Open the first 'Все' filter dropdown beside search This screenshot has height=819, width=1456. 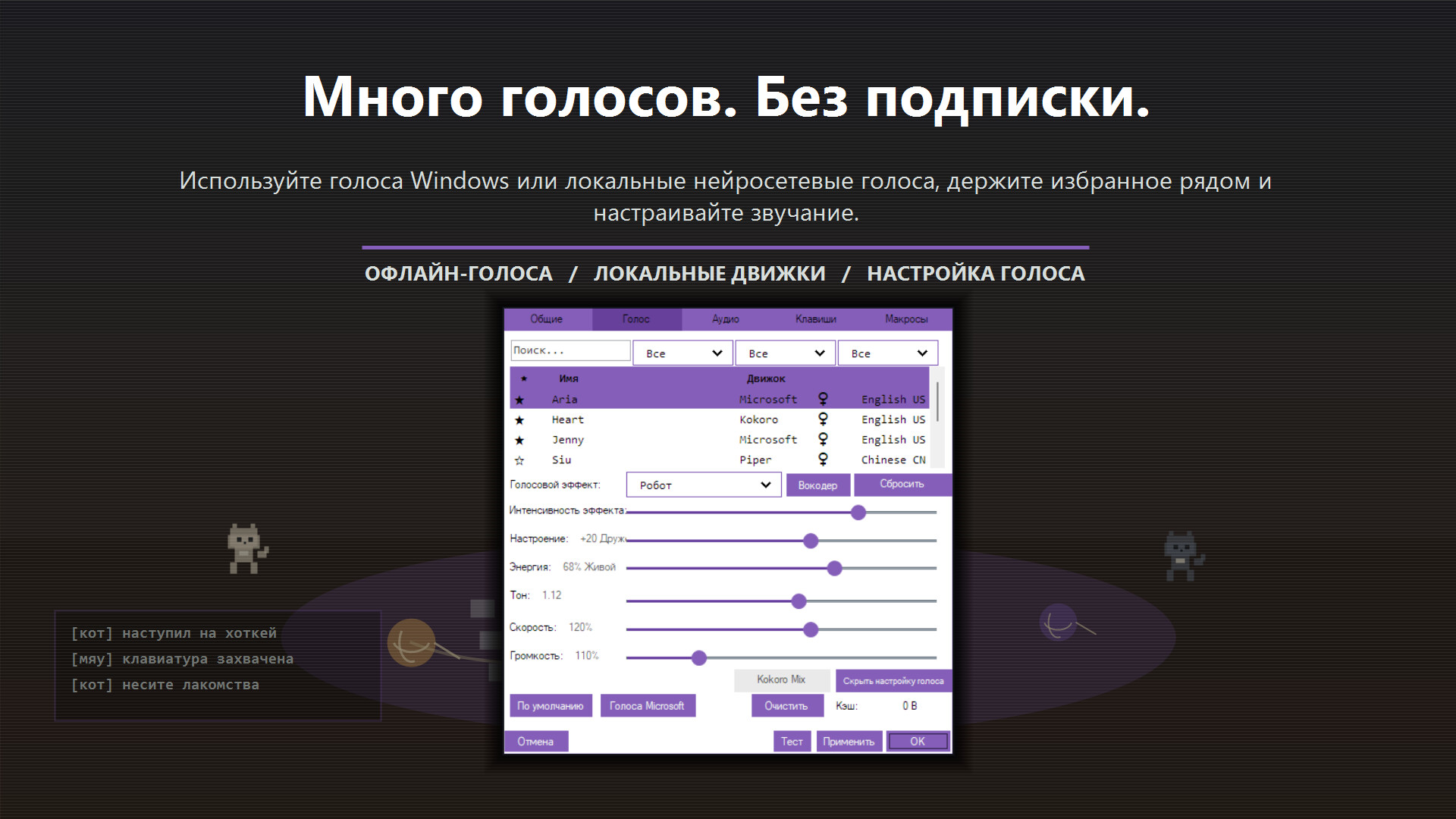(x=683, y=353)
